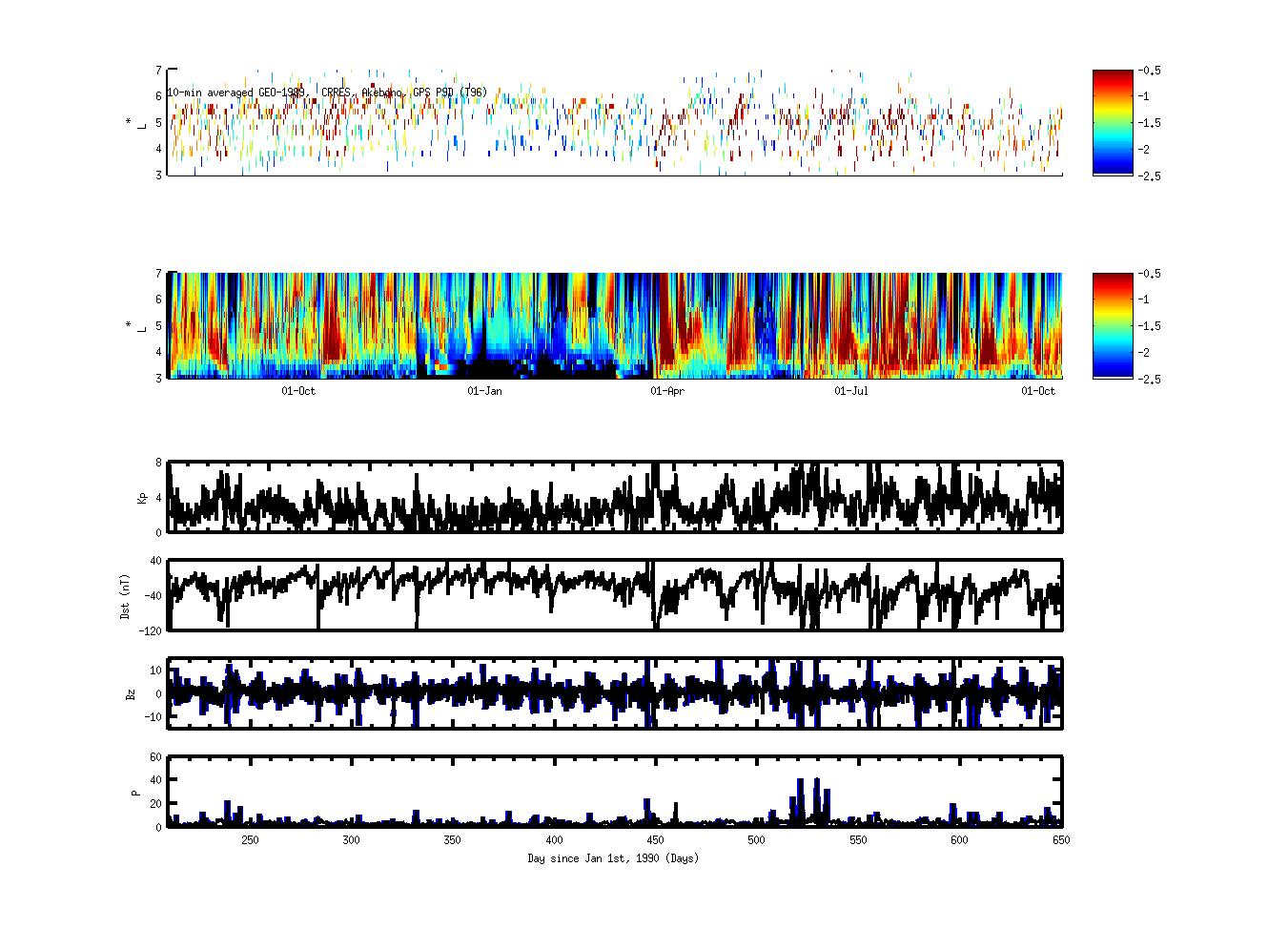Viewport: 1288px width, 929px height.
Task: Click the 650 tick on the bottom day axis
Action: click(1060, 840)
